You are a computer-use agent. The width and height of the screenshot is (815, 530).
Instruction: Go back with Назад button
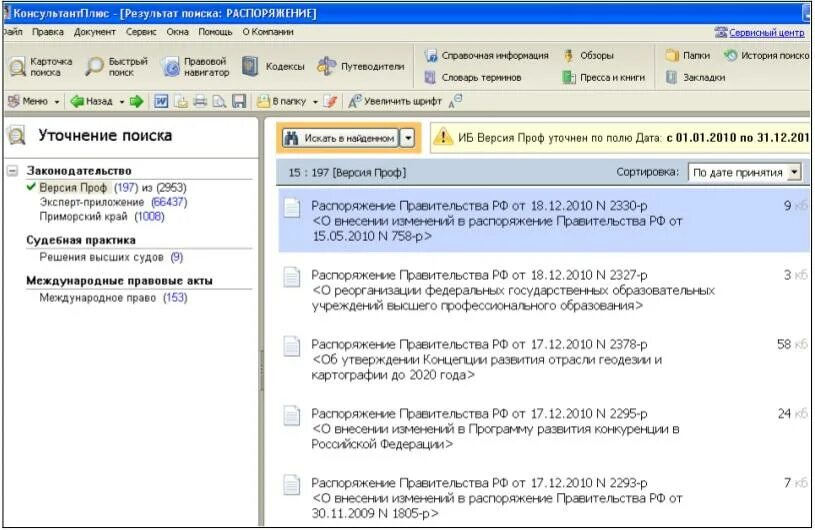tap(92, 101)
